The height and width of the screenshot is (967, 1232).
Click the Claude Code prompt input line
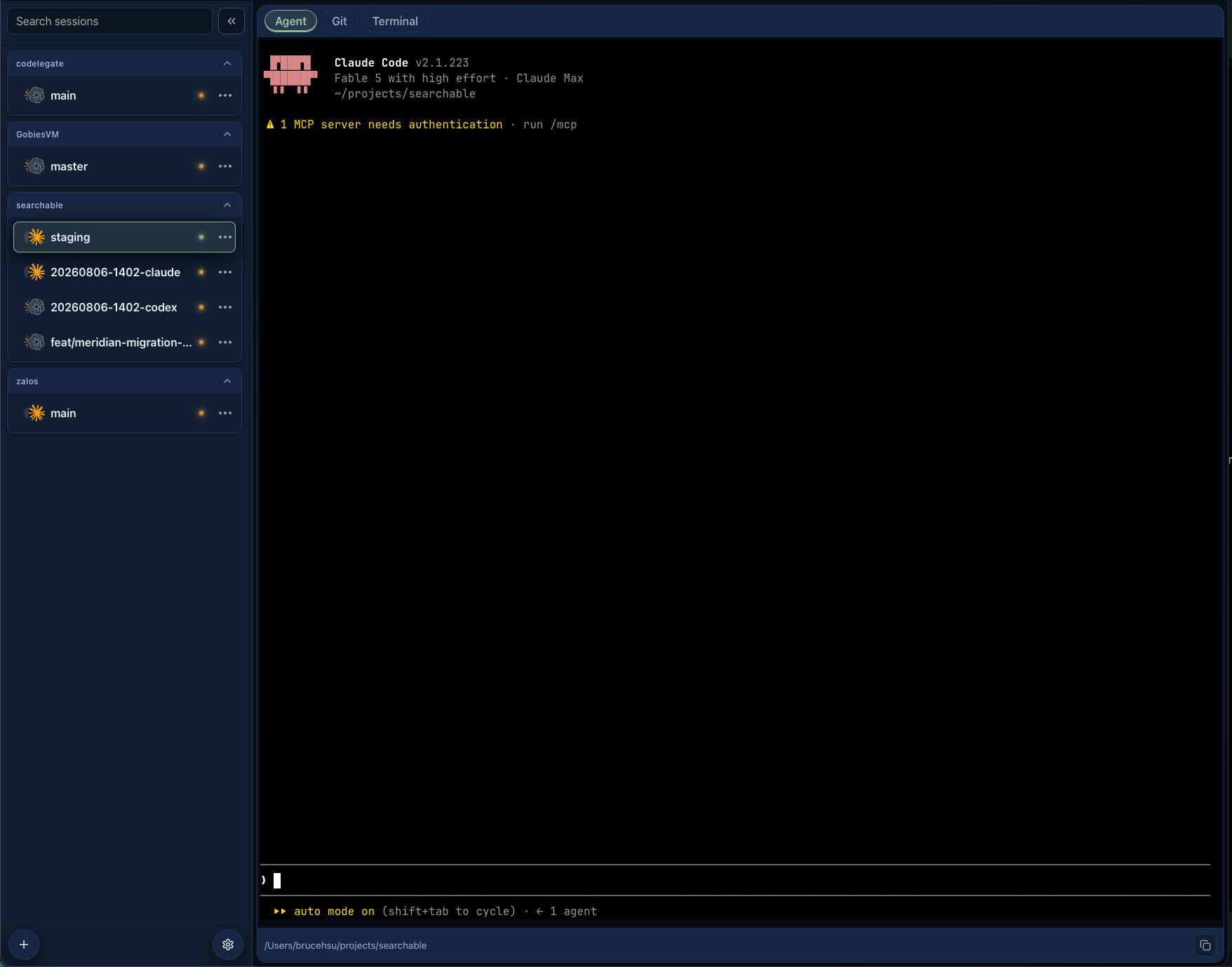(735, 880)
